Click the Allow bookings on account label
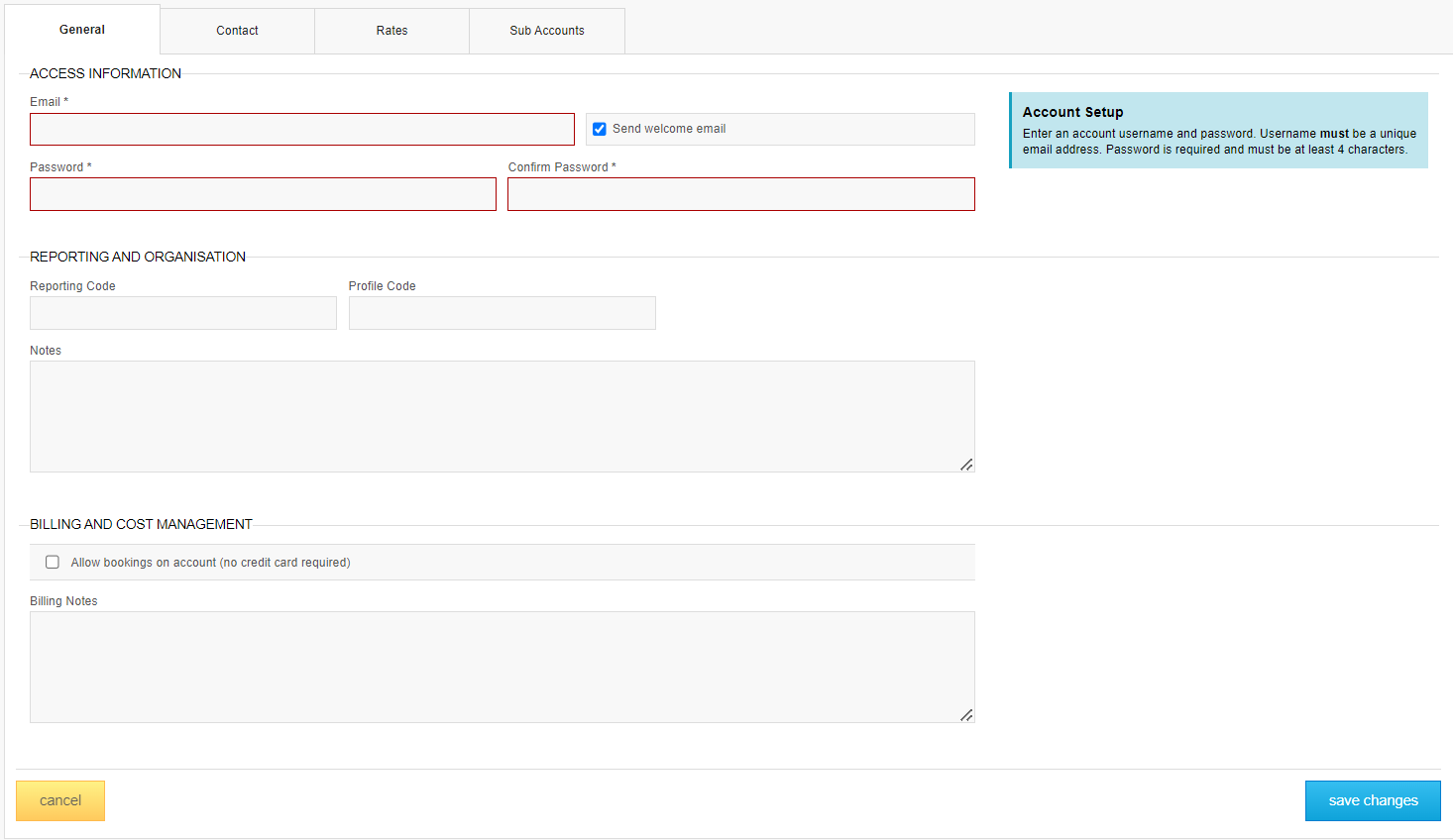 click(211, 563)
